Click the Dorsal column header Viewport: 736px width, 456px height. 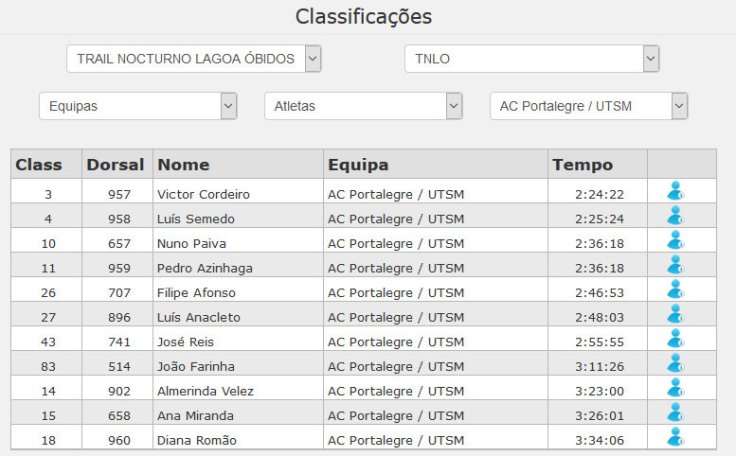pos(115,165)
